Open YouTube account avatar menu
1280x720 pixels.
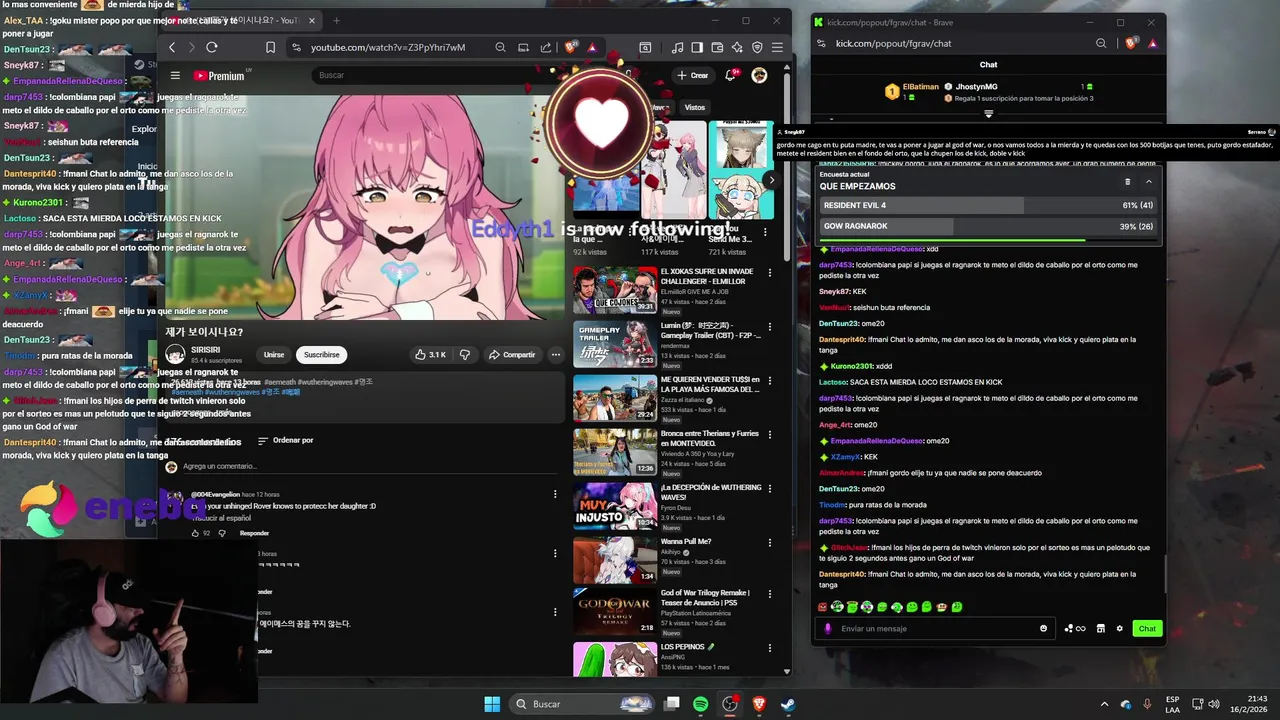click(759, 75)
